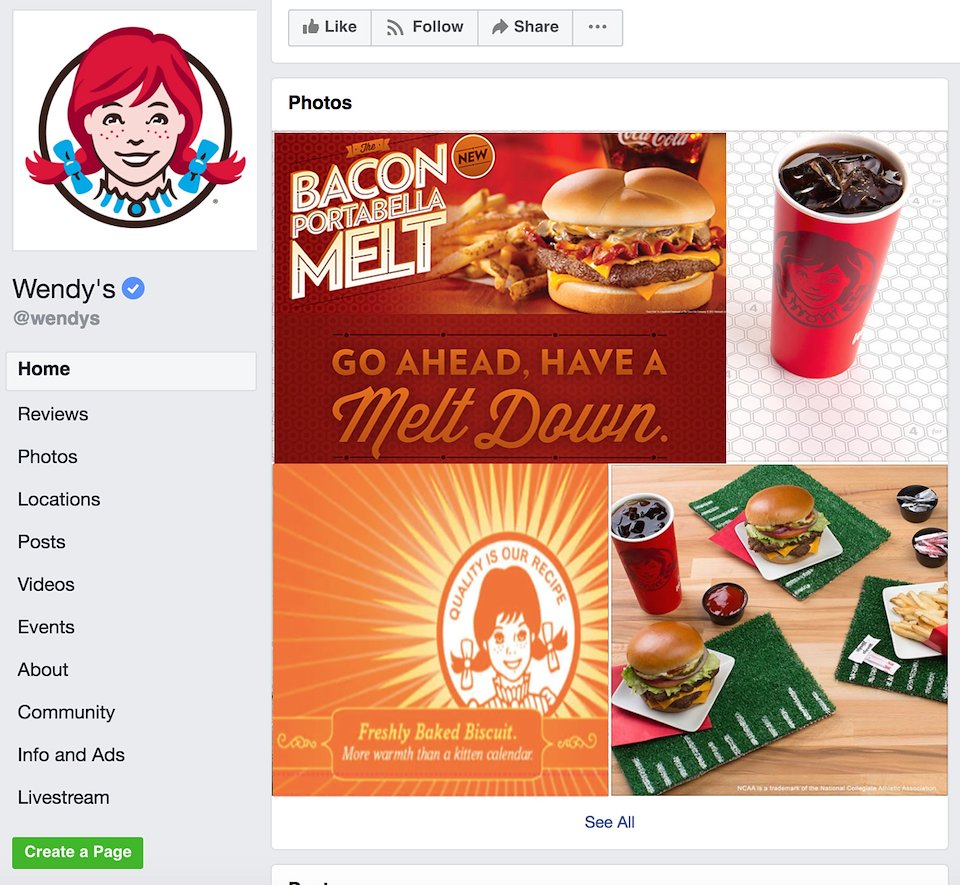Navigate to Posts in sidebar
The image size is (960, 885).
click(x=41, y=542)
